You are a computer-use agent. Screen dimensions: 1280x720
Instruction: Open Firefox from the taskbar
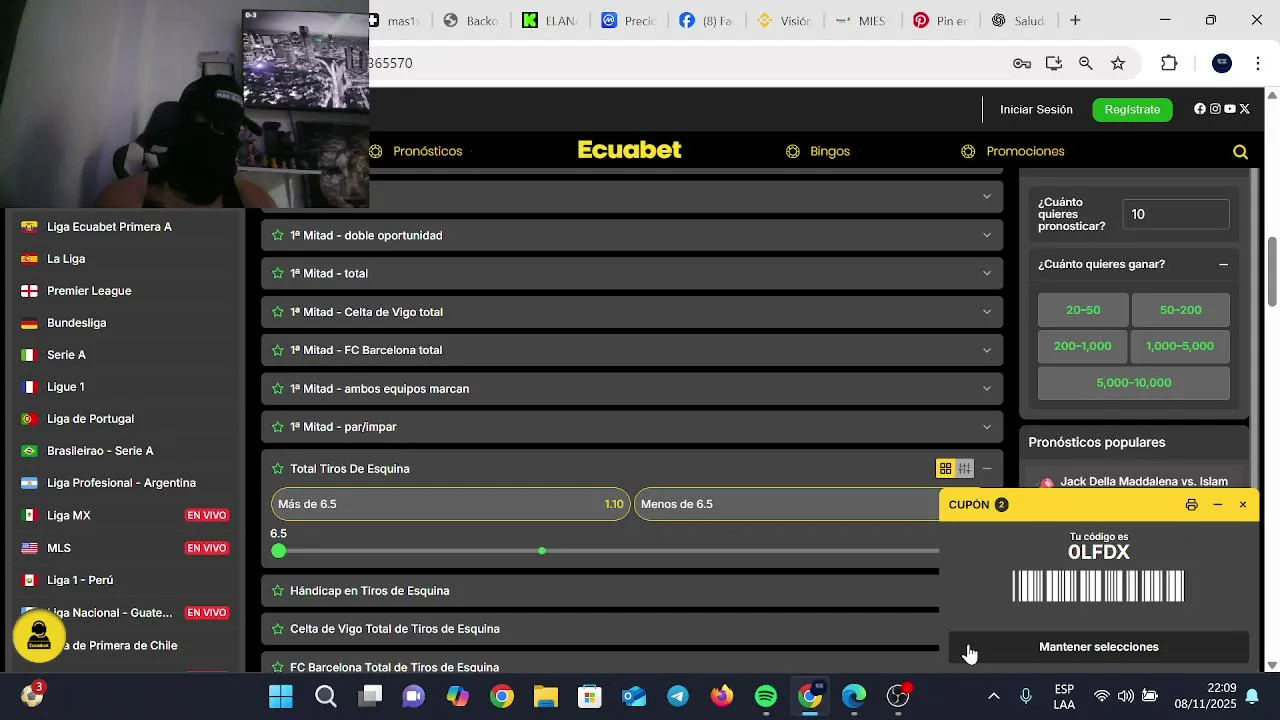tap(722, 696)
